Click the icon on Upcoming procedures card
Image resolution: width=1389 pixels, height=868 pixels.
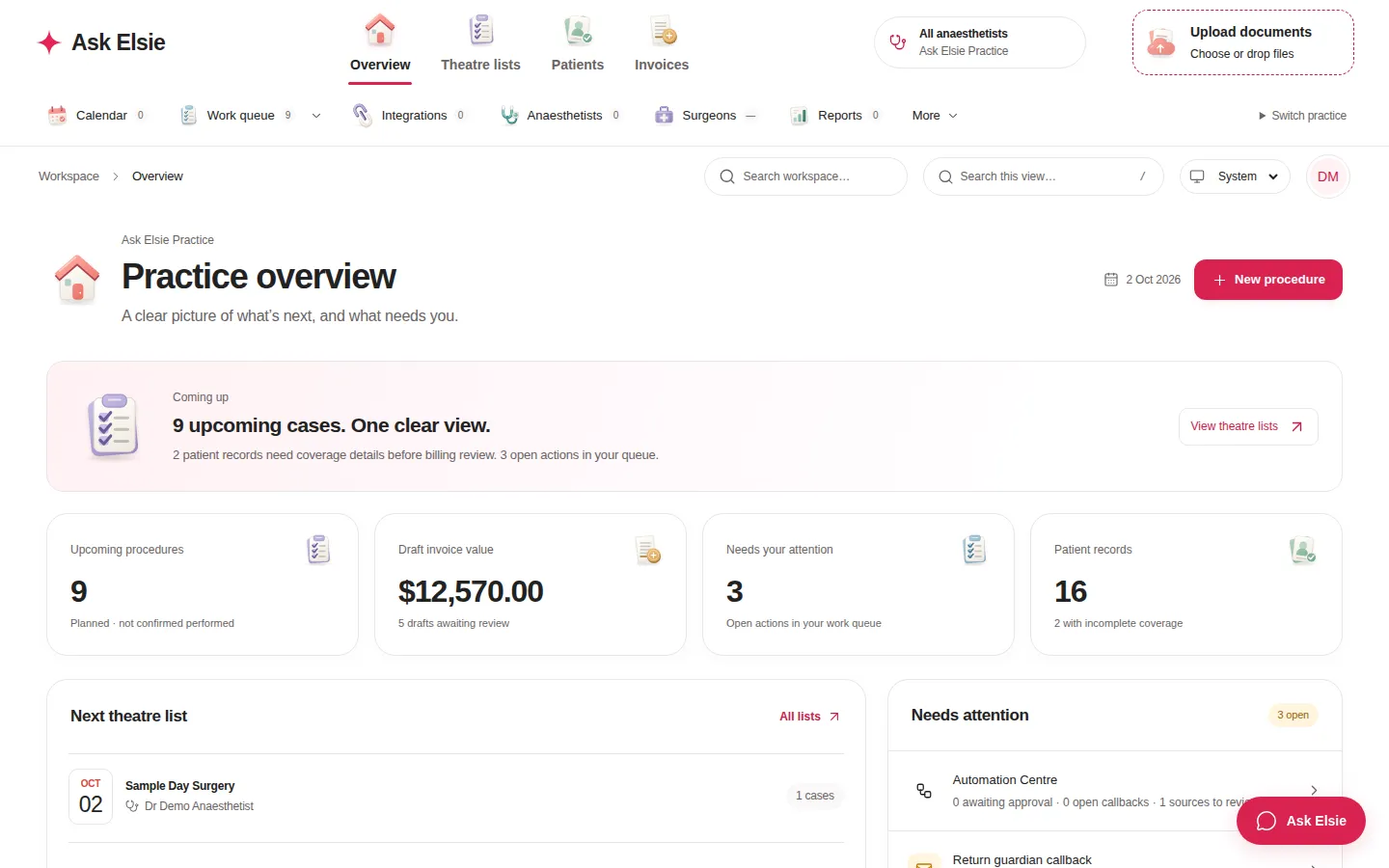[x=318, y=550]
